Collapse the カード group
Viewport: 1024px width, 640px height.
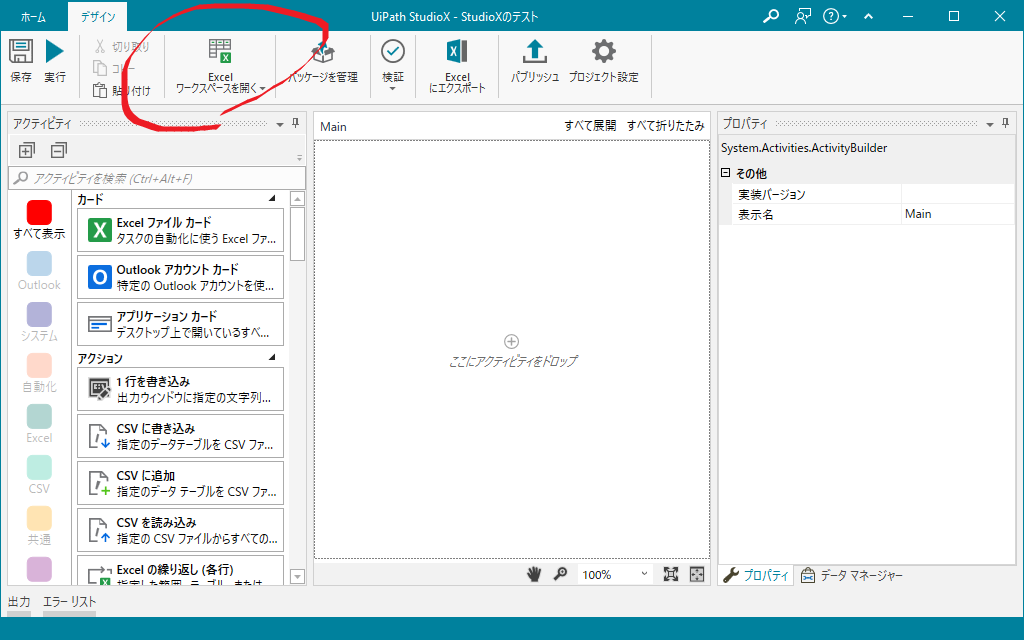(x=272, y=198)
